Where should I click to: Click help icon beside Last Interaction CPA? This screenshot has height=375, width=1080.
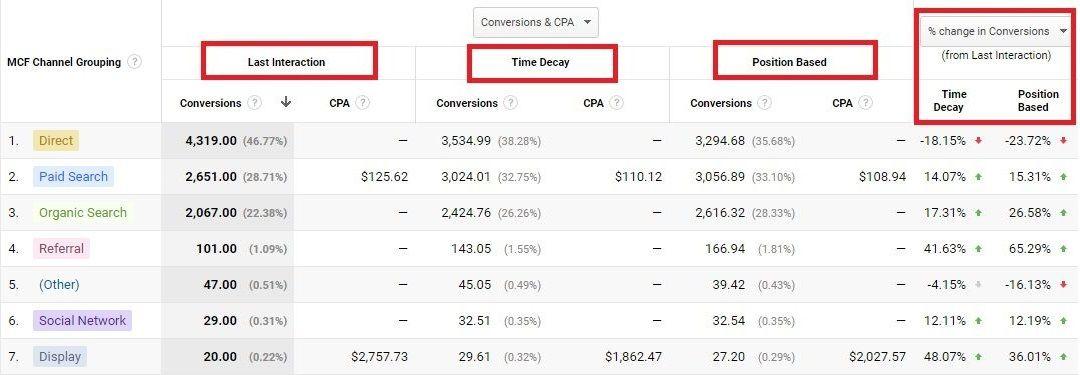click(363, 103)
